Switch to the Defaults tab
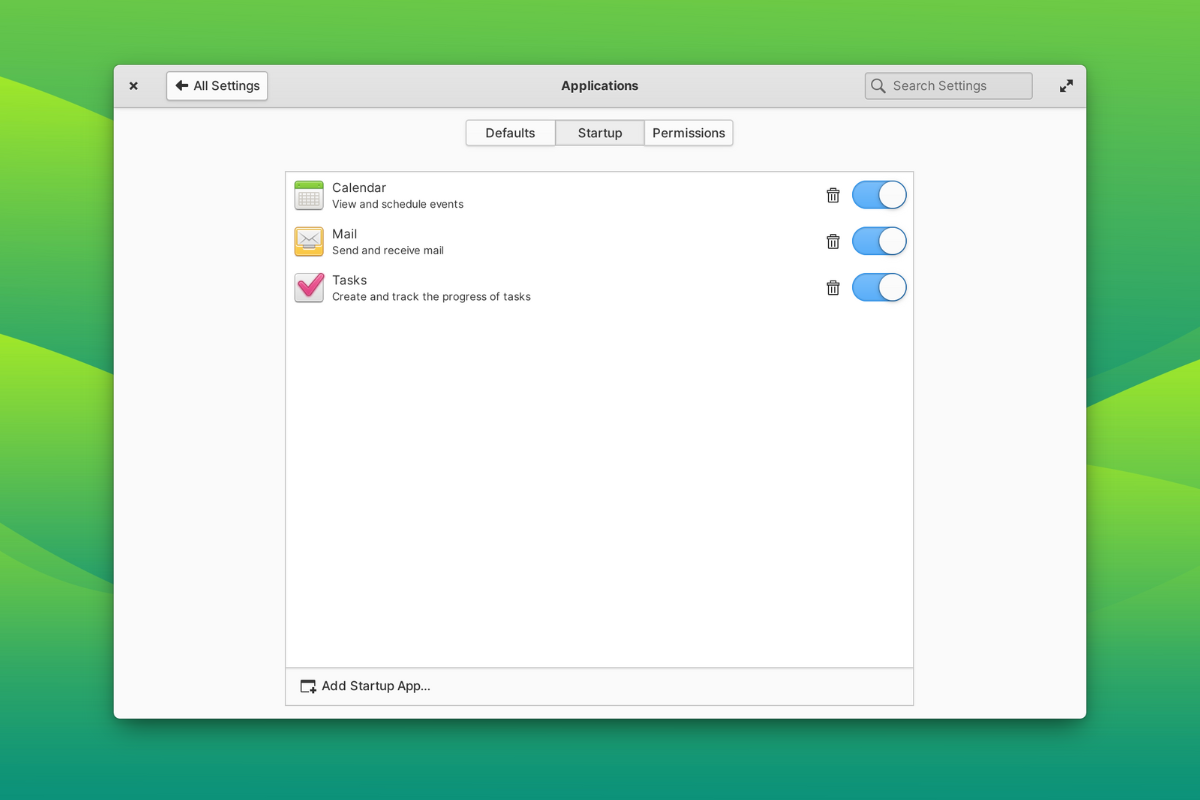The width and height of the screenshot is (1200, 800). pyautogui.click(x=510, y=132)
